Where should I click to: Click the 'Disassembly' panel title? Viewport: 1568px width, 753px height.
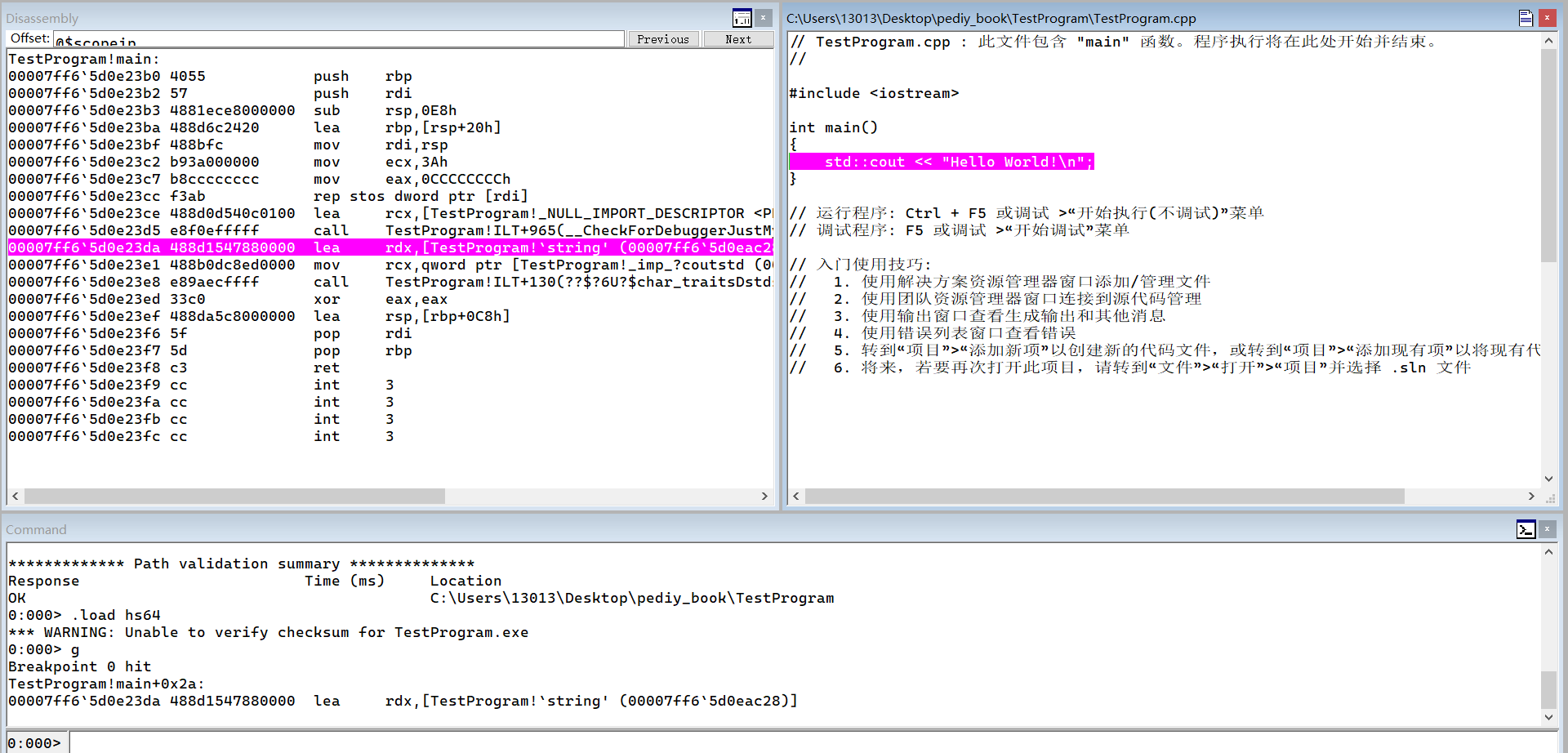[x=42, y=18]
